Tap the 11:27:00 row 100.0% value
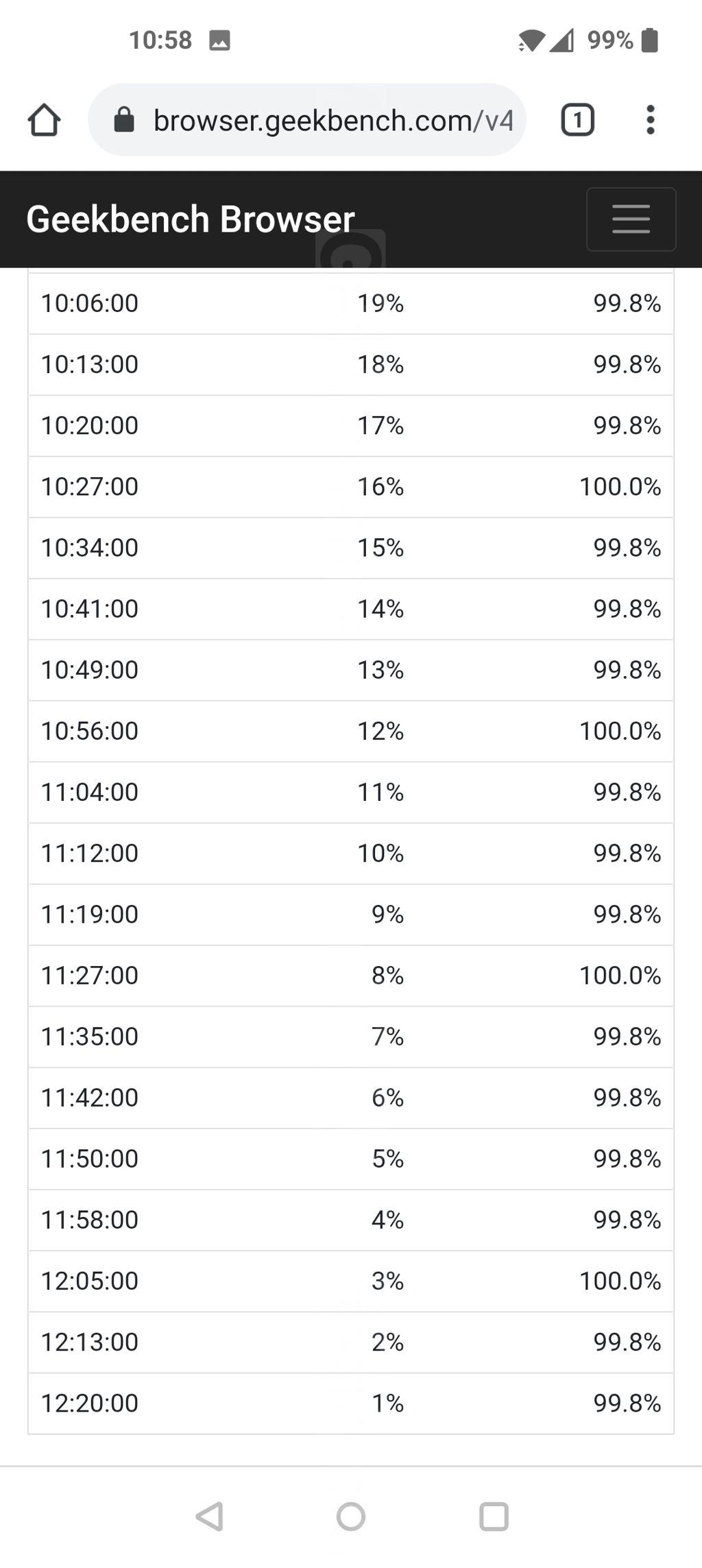This screenshot has height=1568, width=702. click(x=620, y=975)
